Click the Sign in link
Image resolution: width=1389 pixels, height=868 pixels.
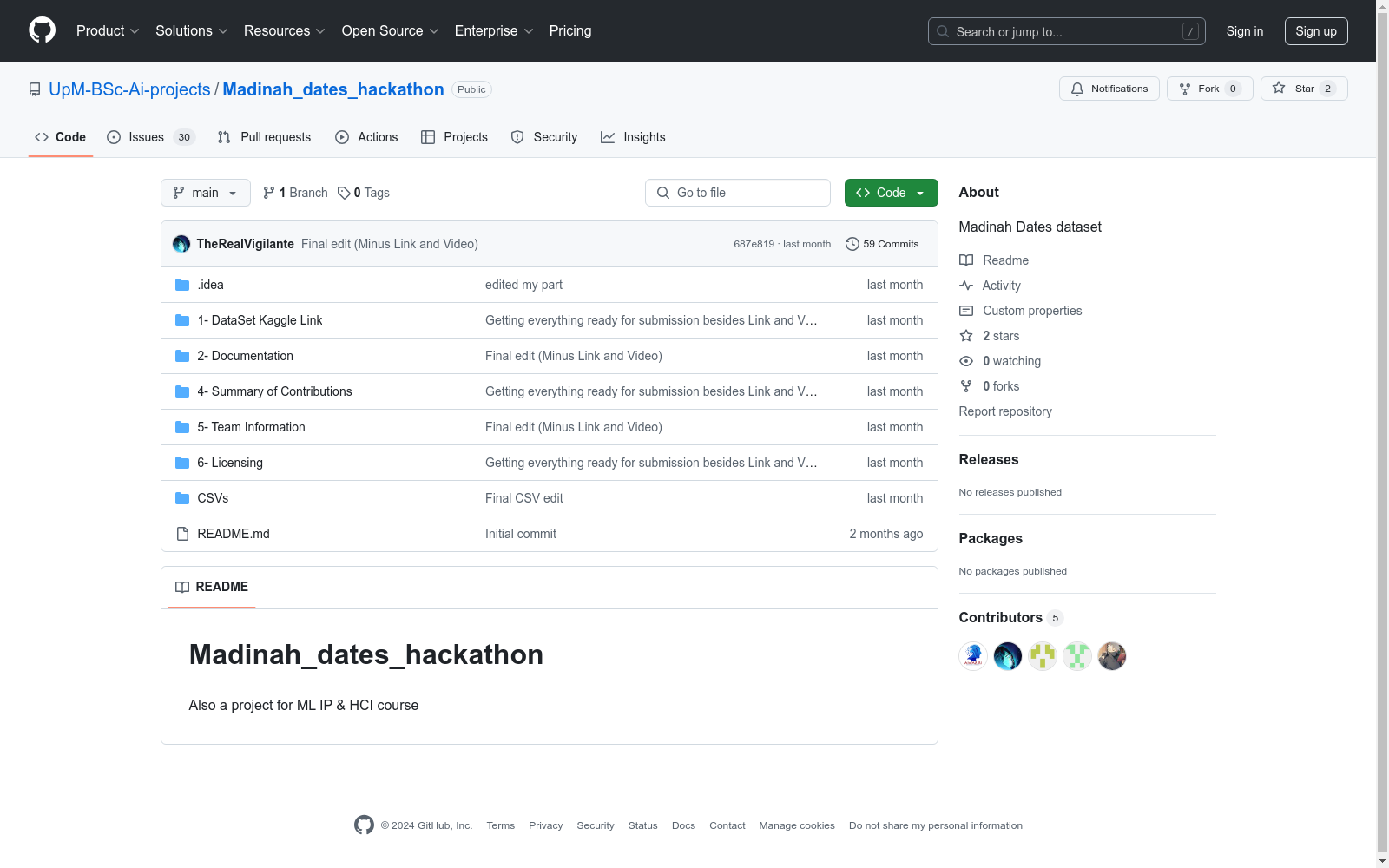pos(1245,31)
